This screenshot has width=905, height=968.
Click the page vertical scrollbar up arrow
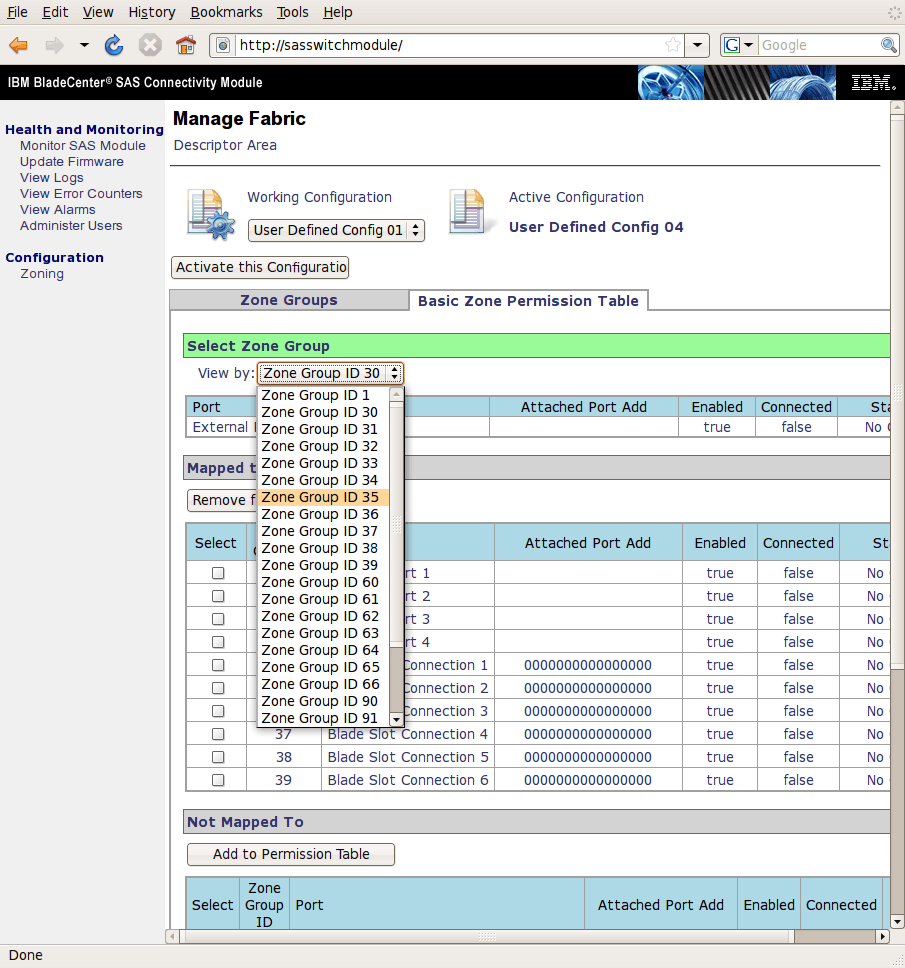point(897,107)
